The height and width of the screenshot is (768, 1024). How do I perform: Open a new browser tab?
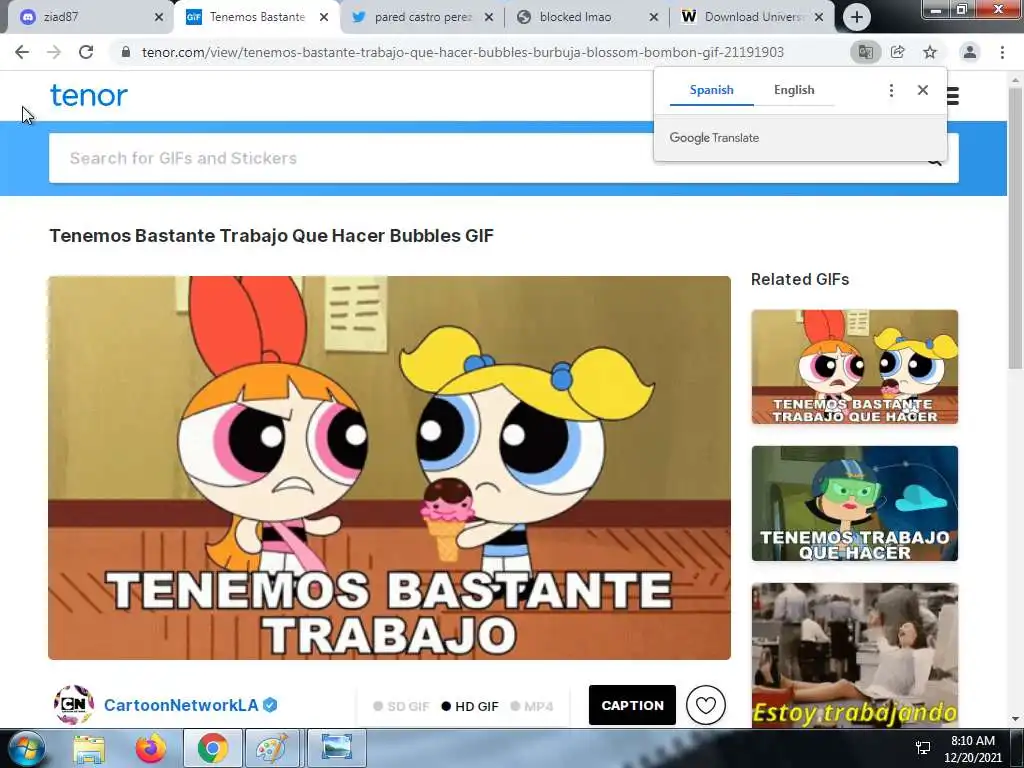pos(857,18)
